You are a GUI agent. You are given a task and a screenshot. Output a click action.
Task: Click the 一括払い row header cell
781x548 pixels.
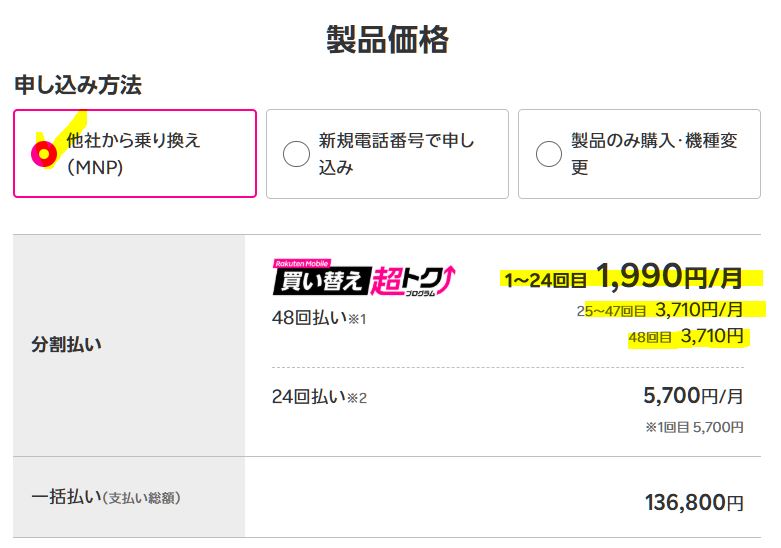[129, 497]
